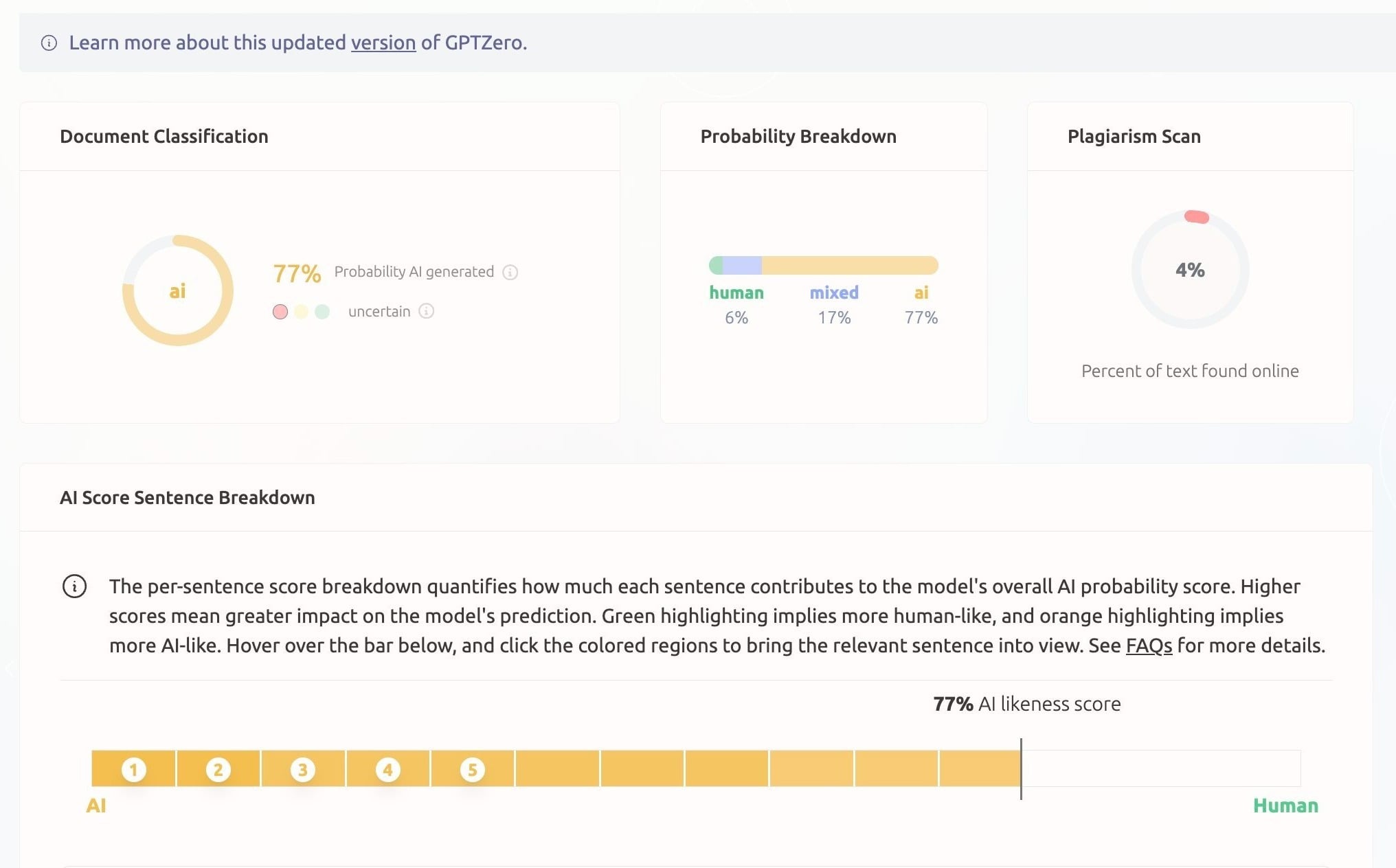Click the unfilled end of AI likeness bar
The width and height of the screenshot is (1396, 868).
(x=1161, y=768)
